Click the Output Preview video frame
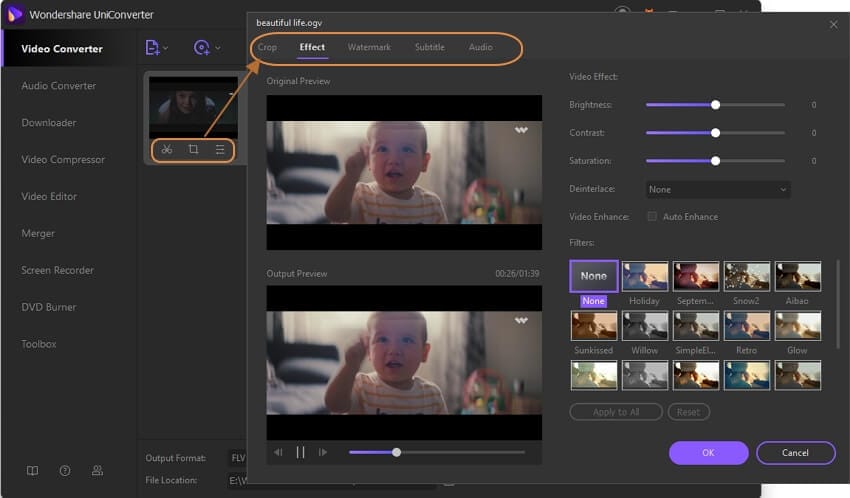 [404, 363]
